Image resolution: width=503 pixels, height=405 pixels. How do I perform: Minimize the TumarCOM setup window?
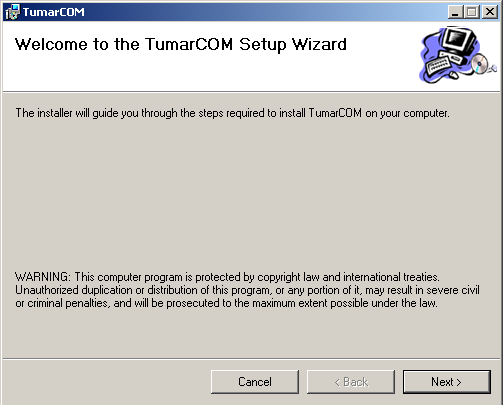(455, 12)
